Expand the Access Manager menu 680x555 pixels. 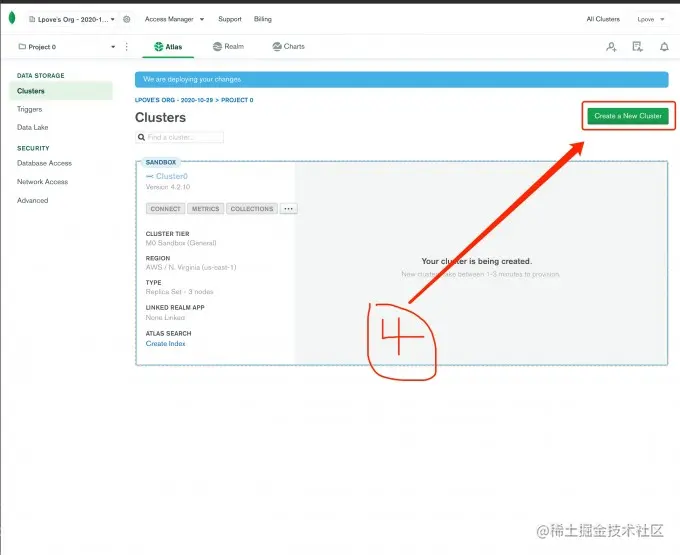[x=174, y=19]
